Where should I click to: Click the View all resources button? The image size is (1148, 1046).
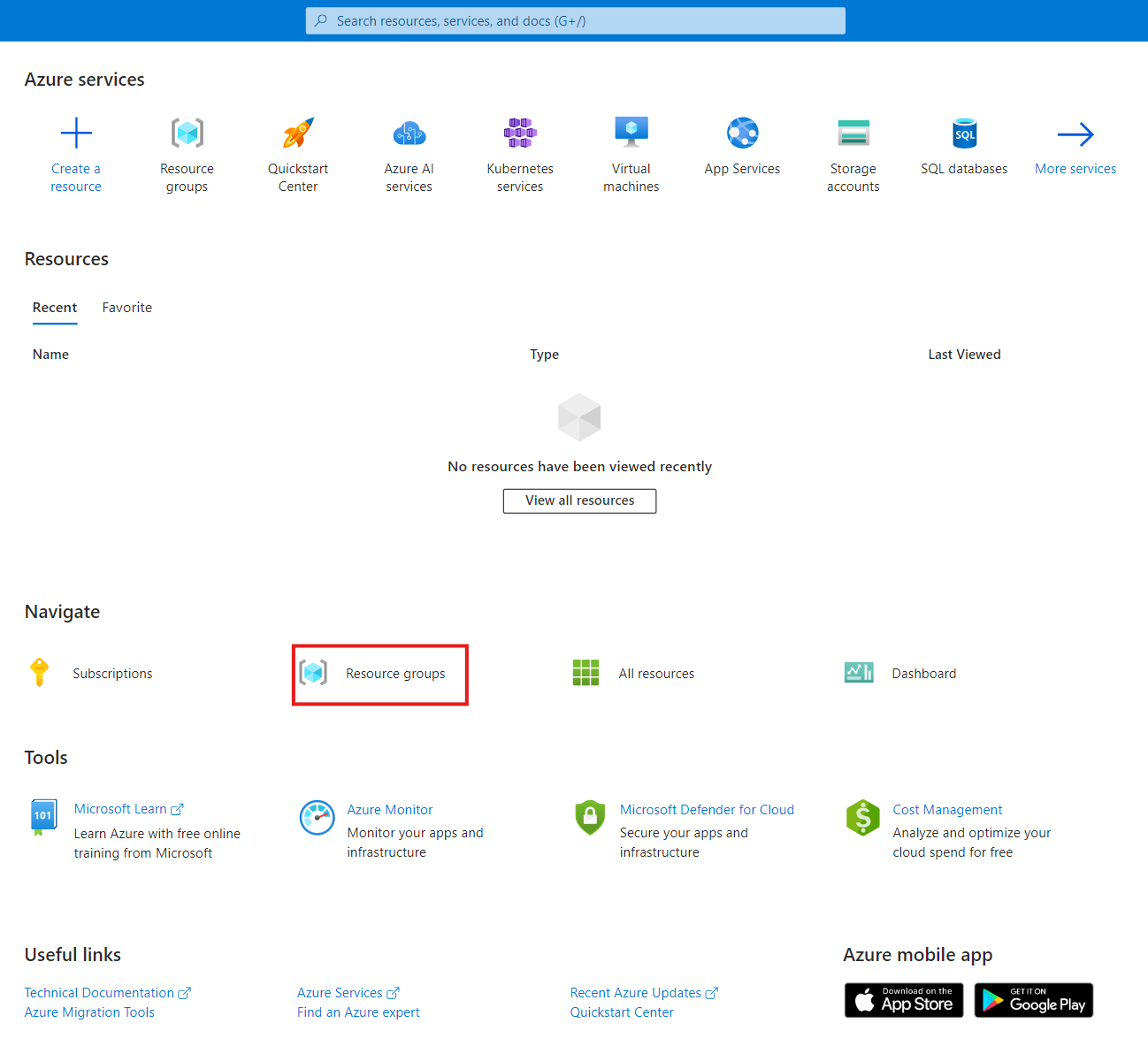tap(579, 500)
